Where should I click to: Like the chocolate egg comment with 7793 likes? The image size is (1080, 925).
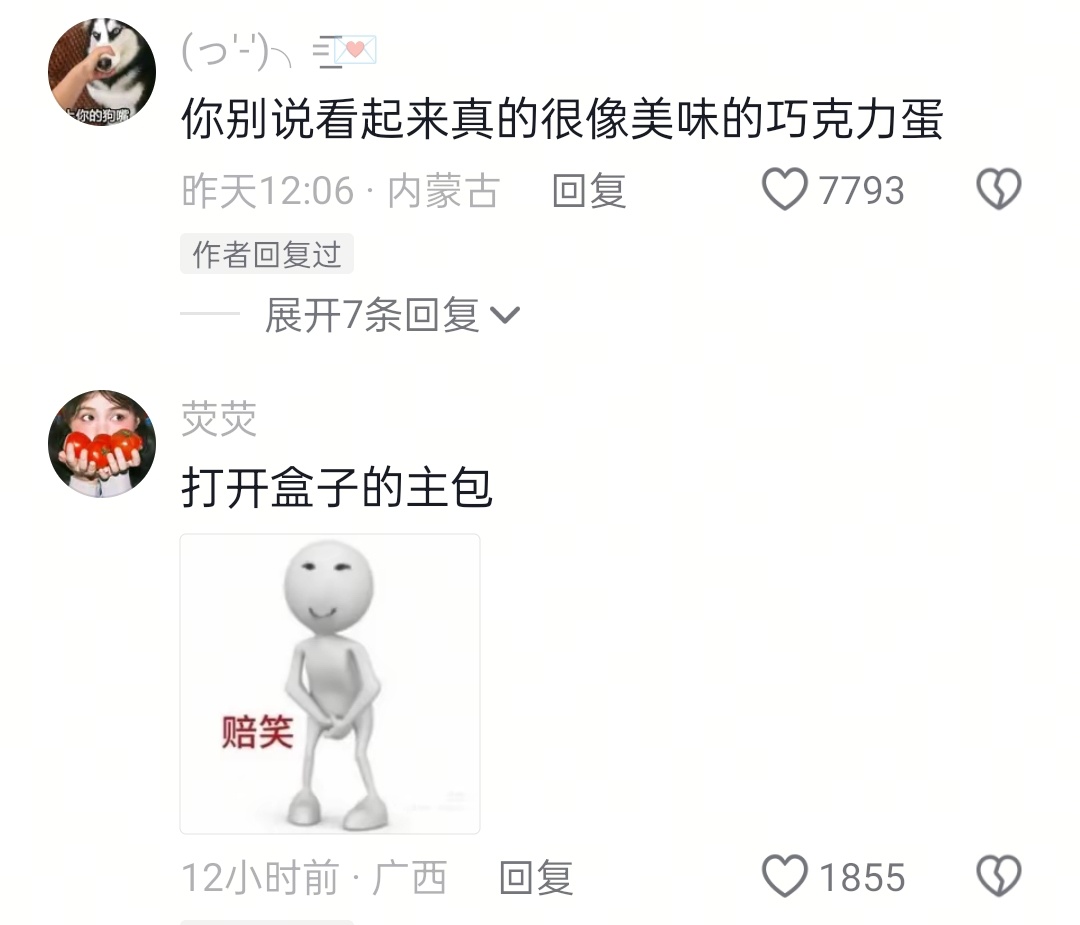coord(785,189)
